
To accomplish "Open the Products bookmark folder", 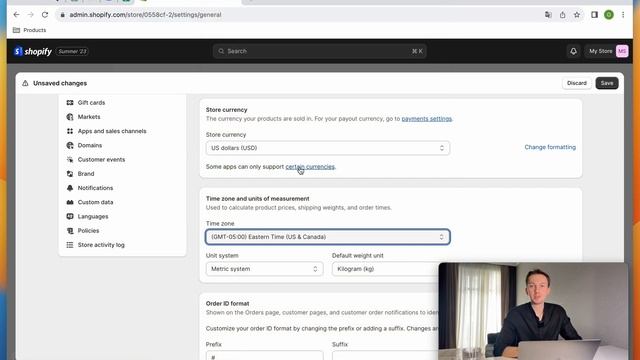I will coord(29,30).
